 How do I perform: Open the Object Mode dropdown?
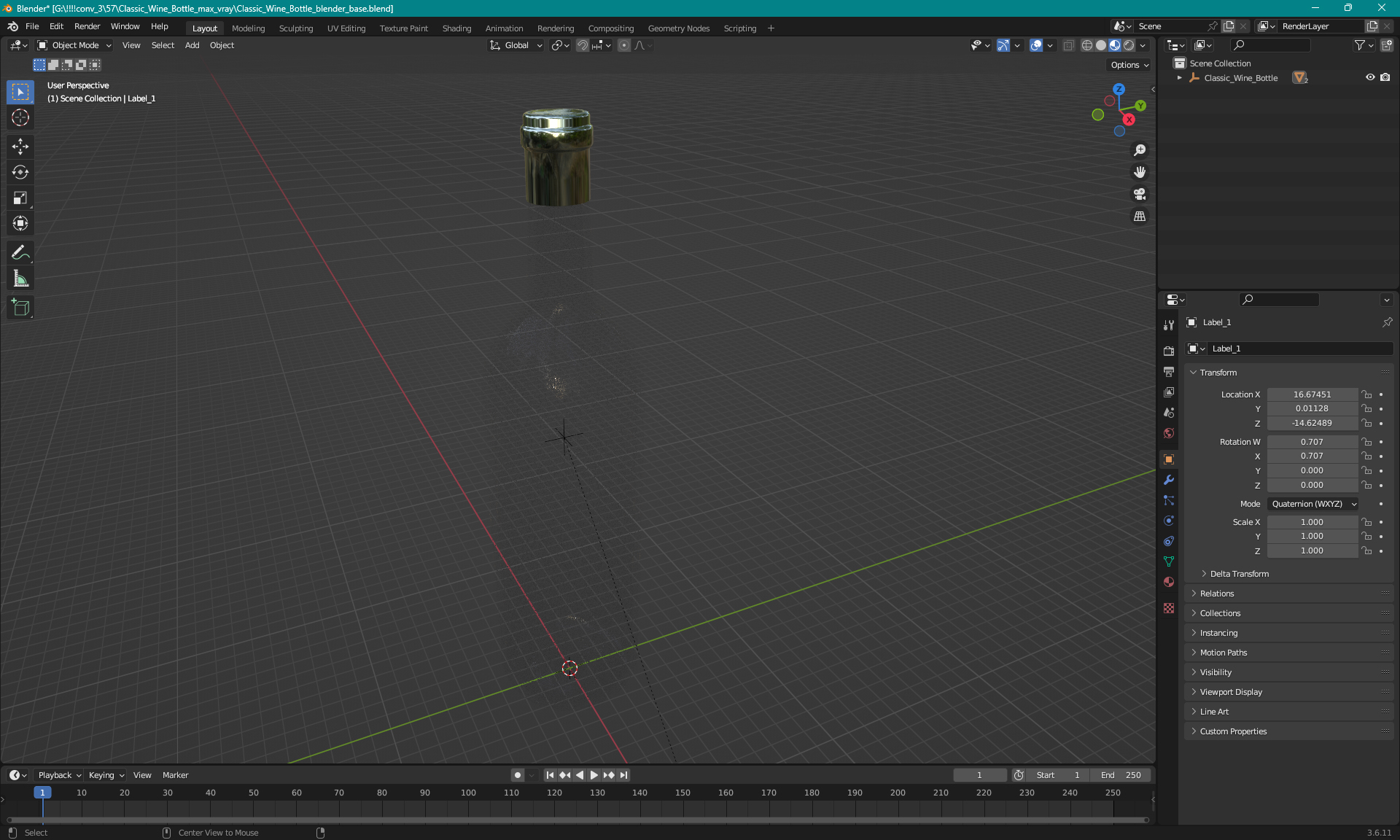tap(74, 45)
